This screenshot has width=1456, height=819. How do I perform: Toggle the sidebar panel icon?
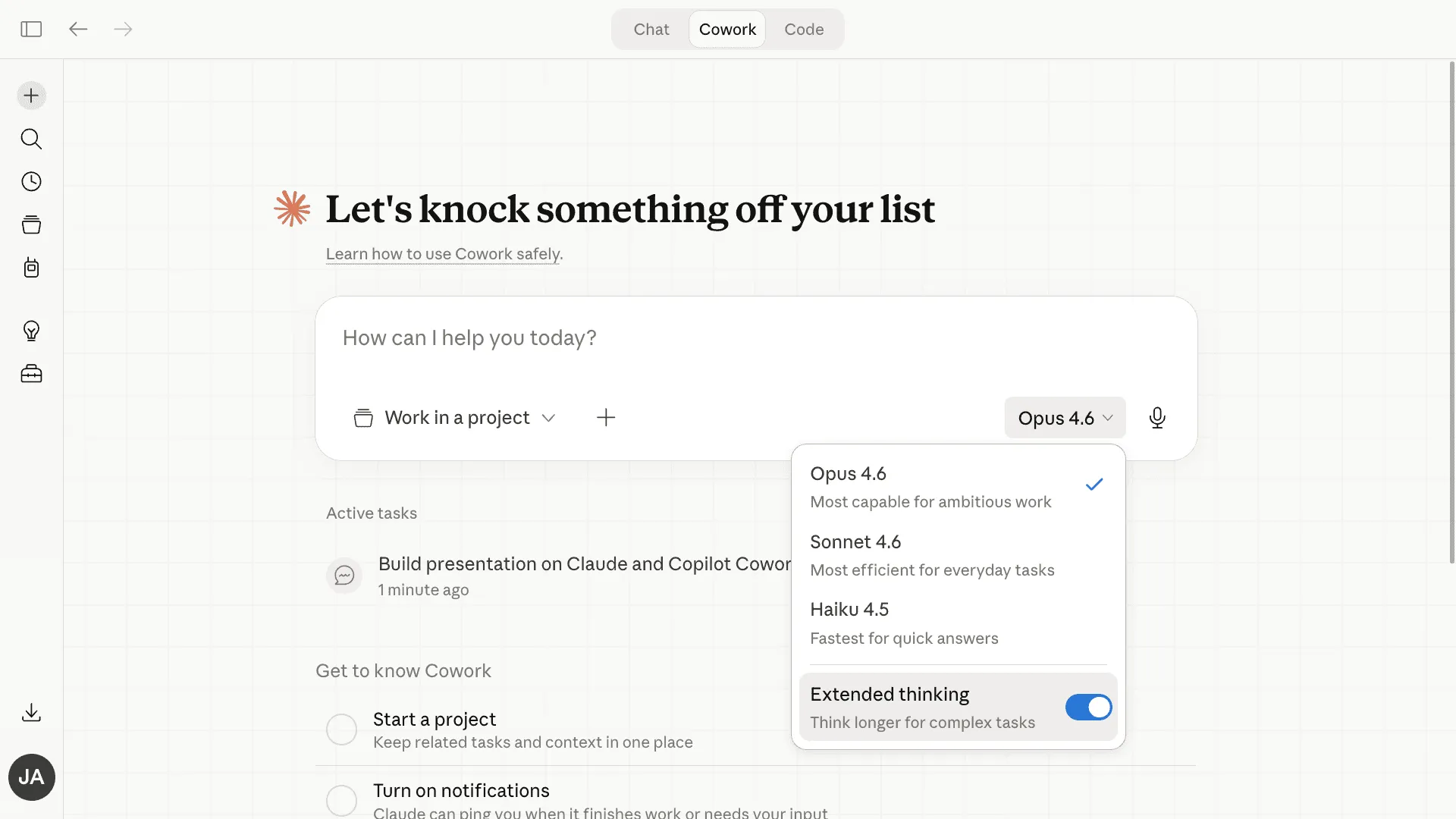click(31, 29)
